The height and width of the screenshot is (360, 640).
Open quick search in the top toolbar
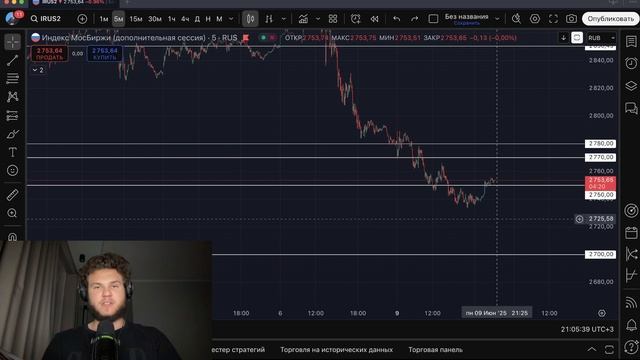(x=516, y=19)
